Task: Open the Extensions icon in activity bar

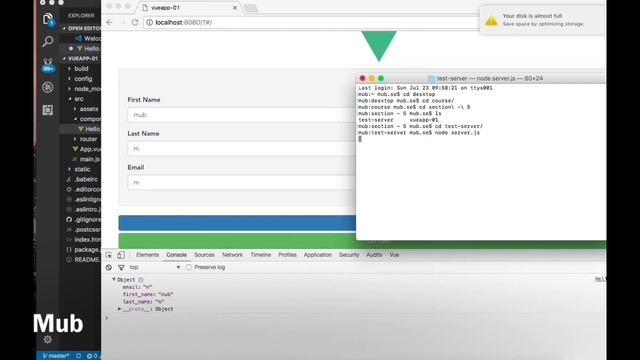Action: coord(48,110)
